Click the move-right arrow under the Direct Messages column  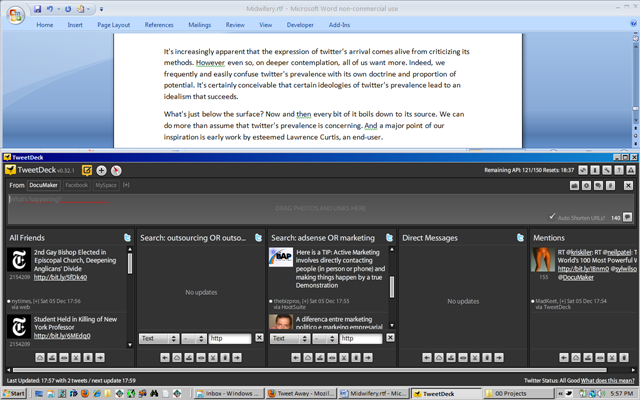499,358
